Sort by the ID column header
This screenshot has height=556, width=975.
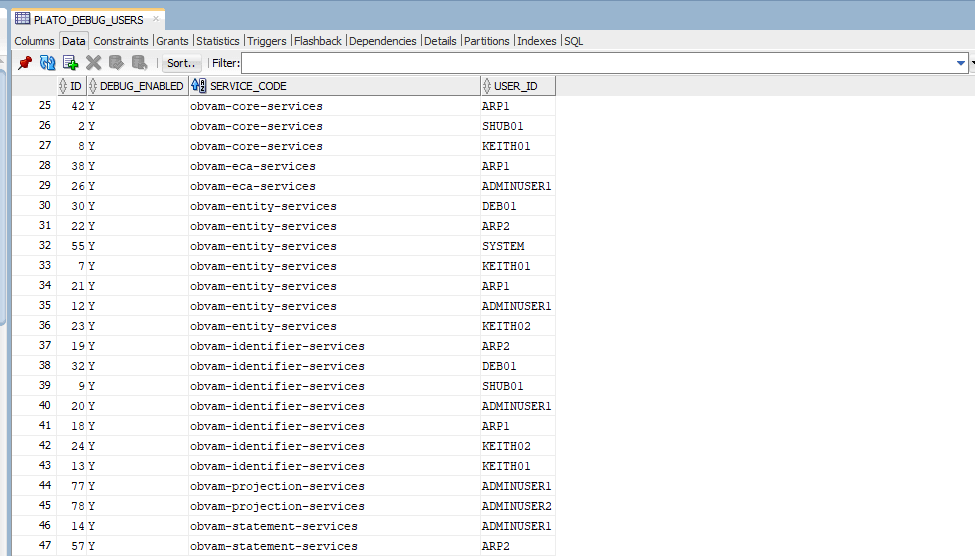(x=72, y=86)
